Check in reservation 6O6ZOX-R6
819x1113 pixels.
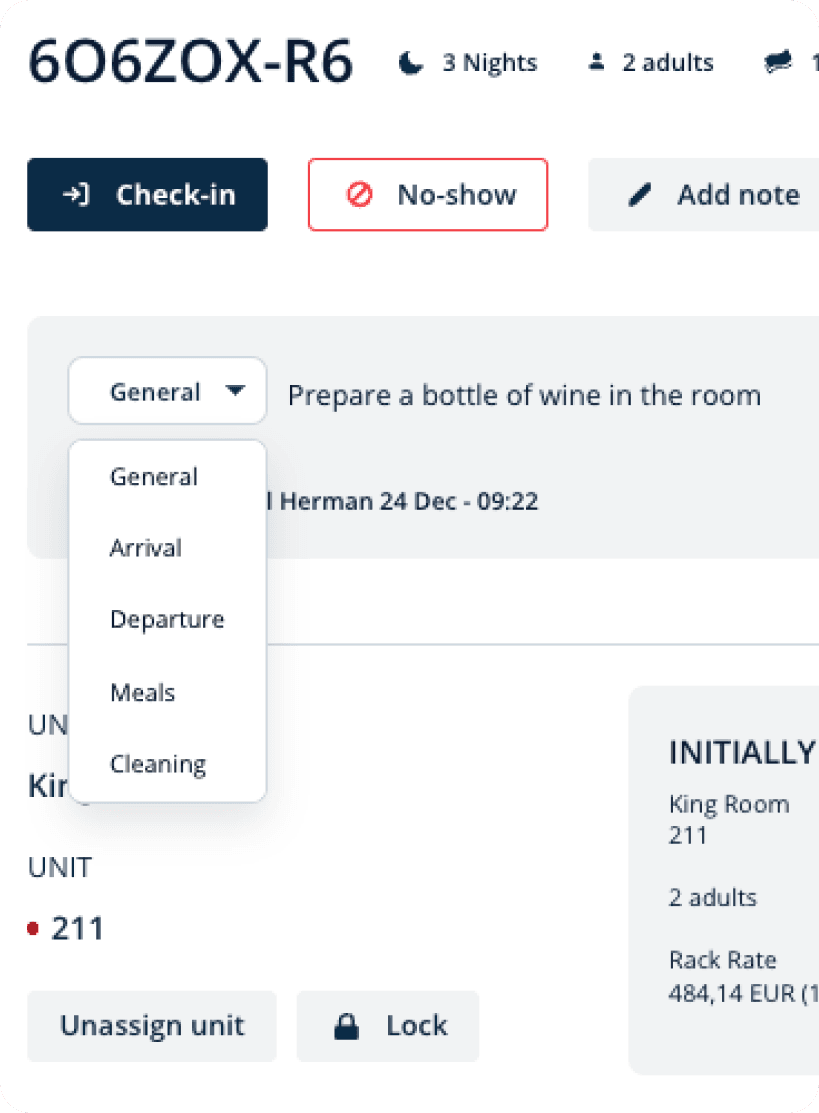click(x=148, y=194)
